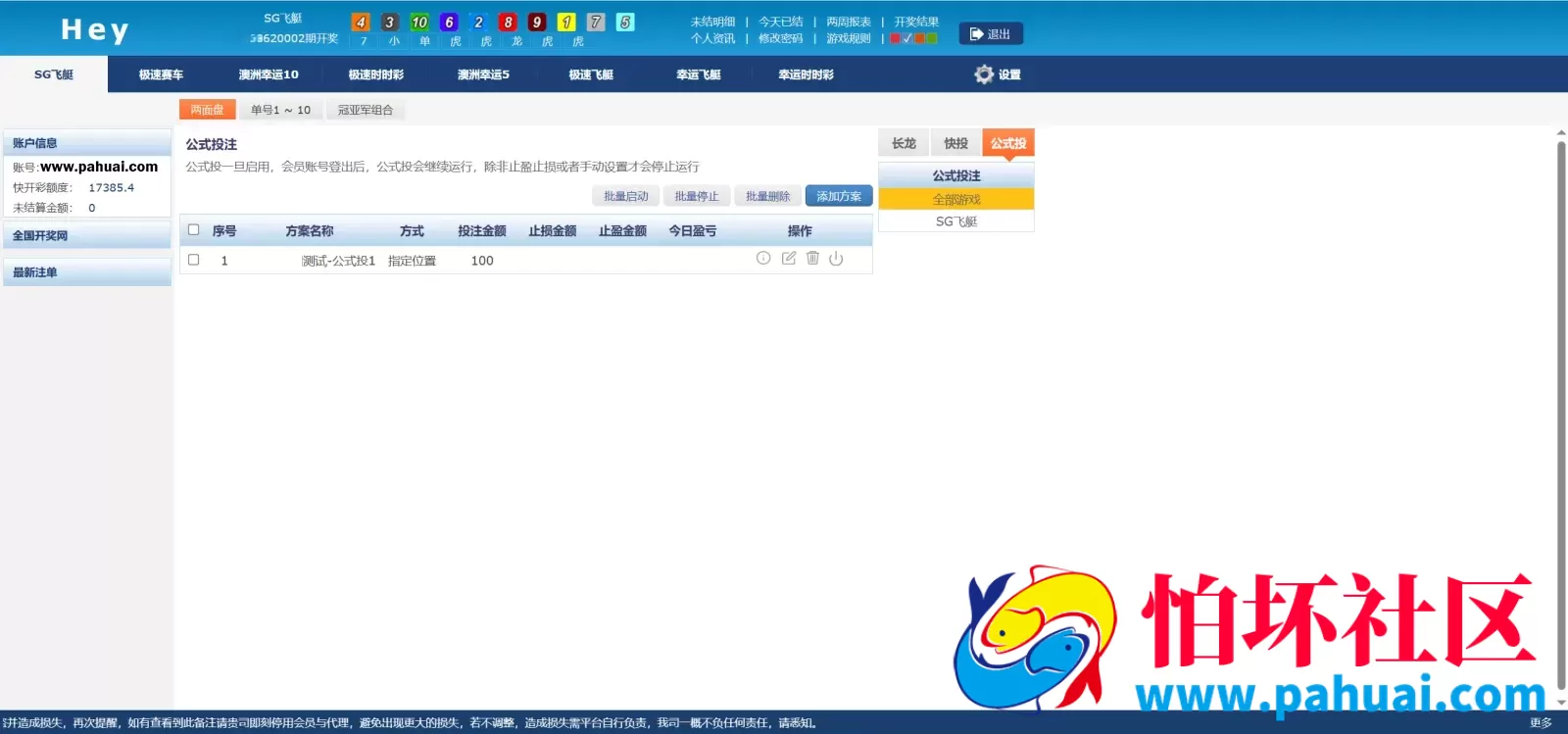Select the checked blue theme swatch
The image size is (1568, 734).
(907, 39)
